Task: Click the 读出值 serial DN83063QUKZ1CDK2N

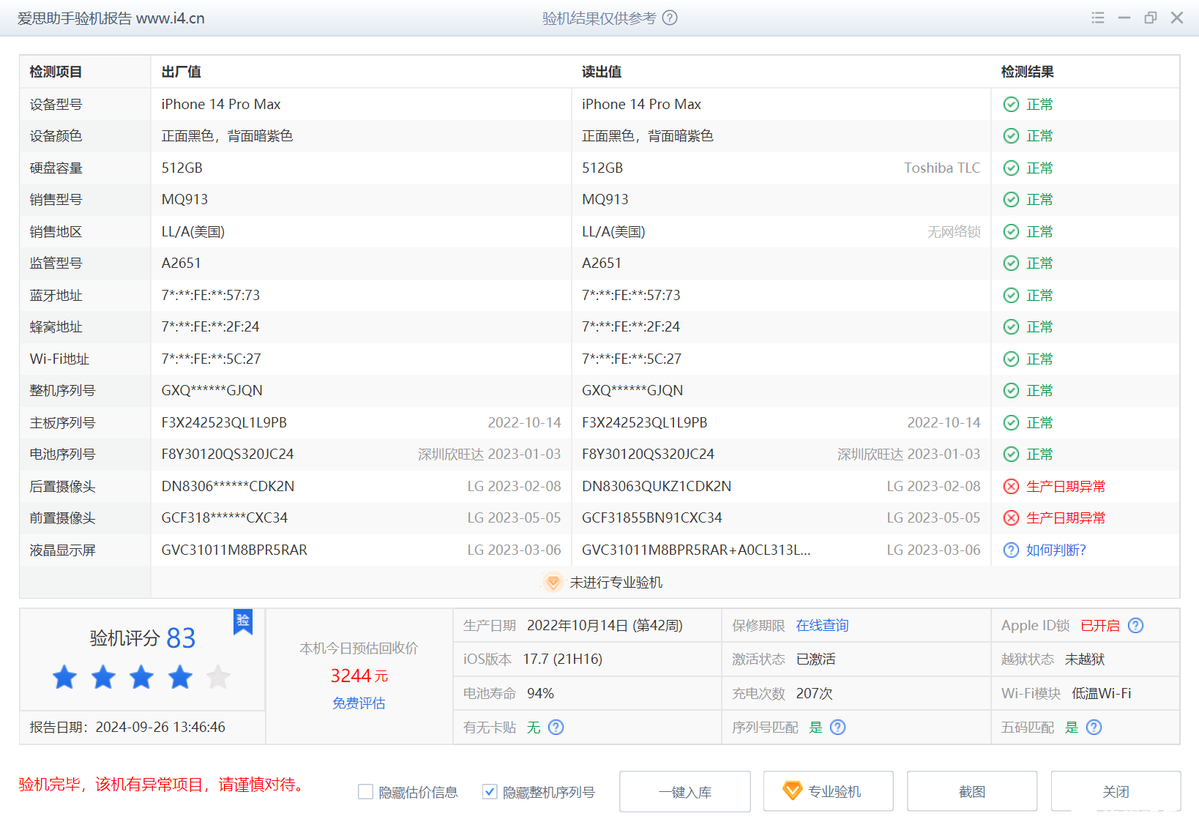Action: [656, 487]
